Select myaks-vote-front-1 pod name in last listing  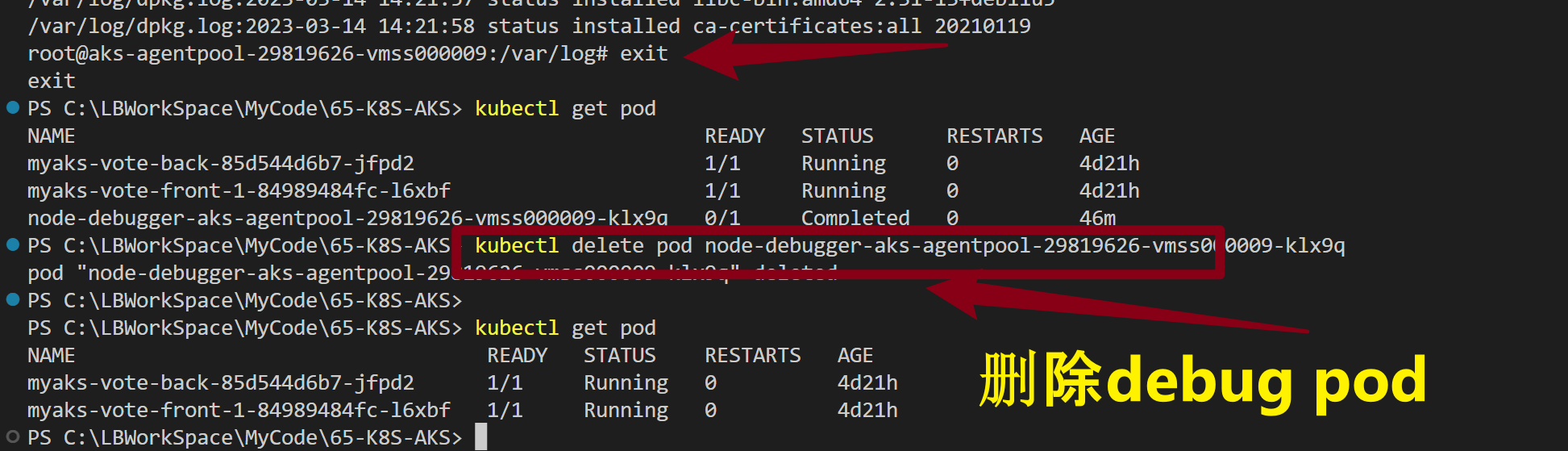(x=239, y=410)
